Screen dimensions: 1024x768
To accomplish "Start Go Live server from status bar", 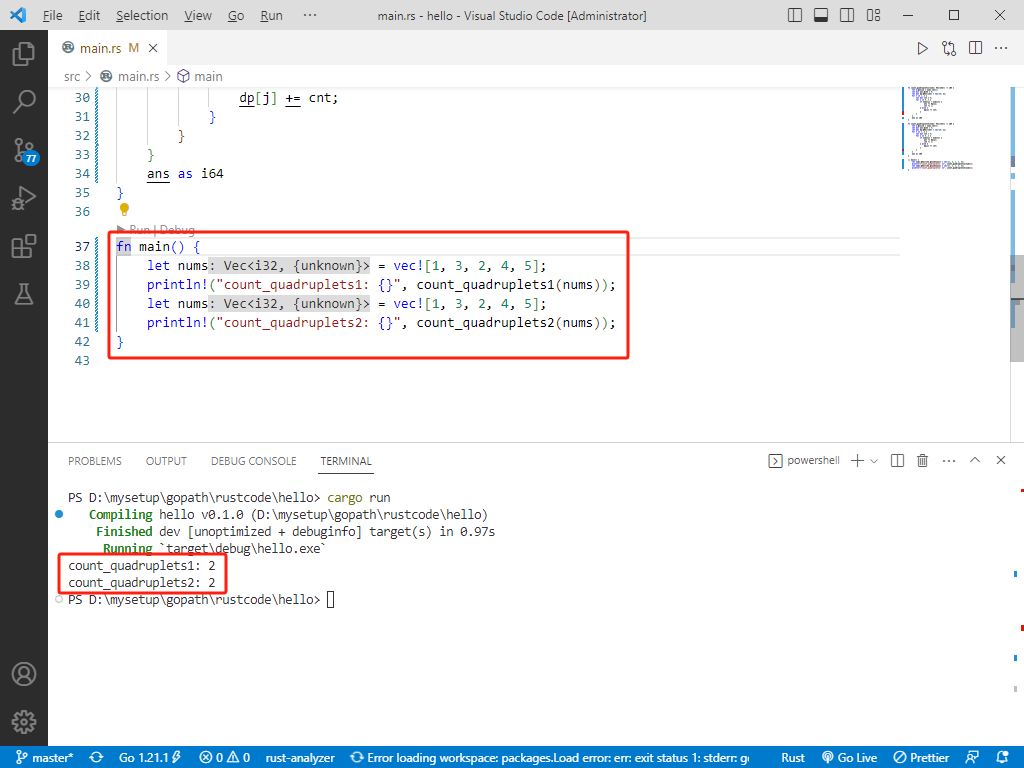I will [849, 758].
